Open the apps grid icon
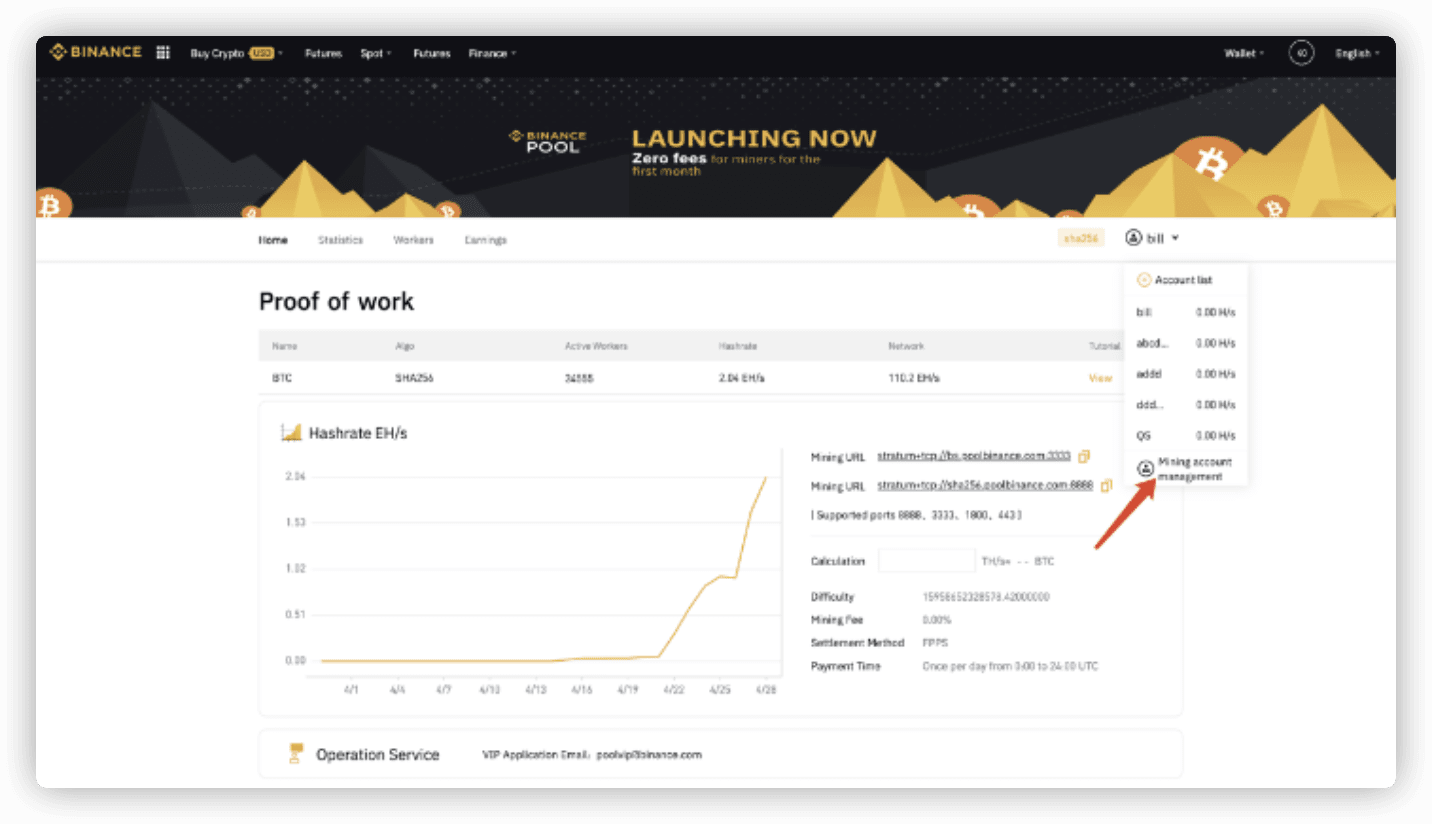This screenshot has height=824, width=1432. pyautogui.click(x=163, y=52)
